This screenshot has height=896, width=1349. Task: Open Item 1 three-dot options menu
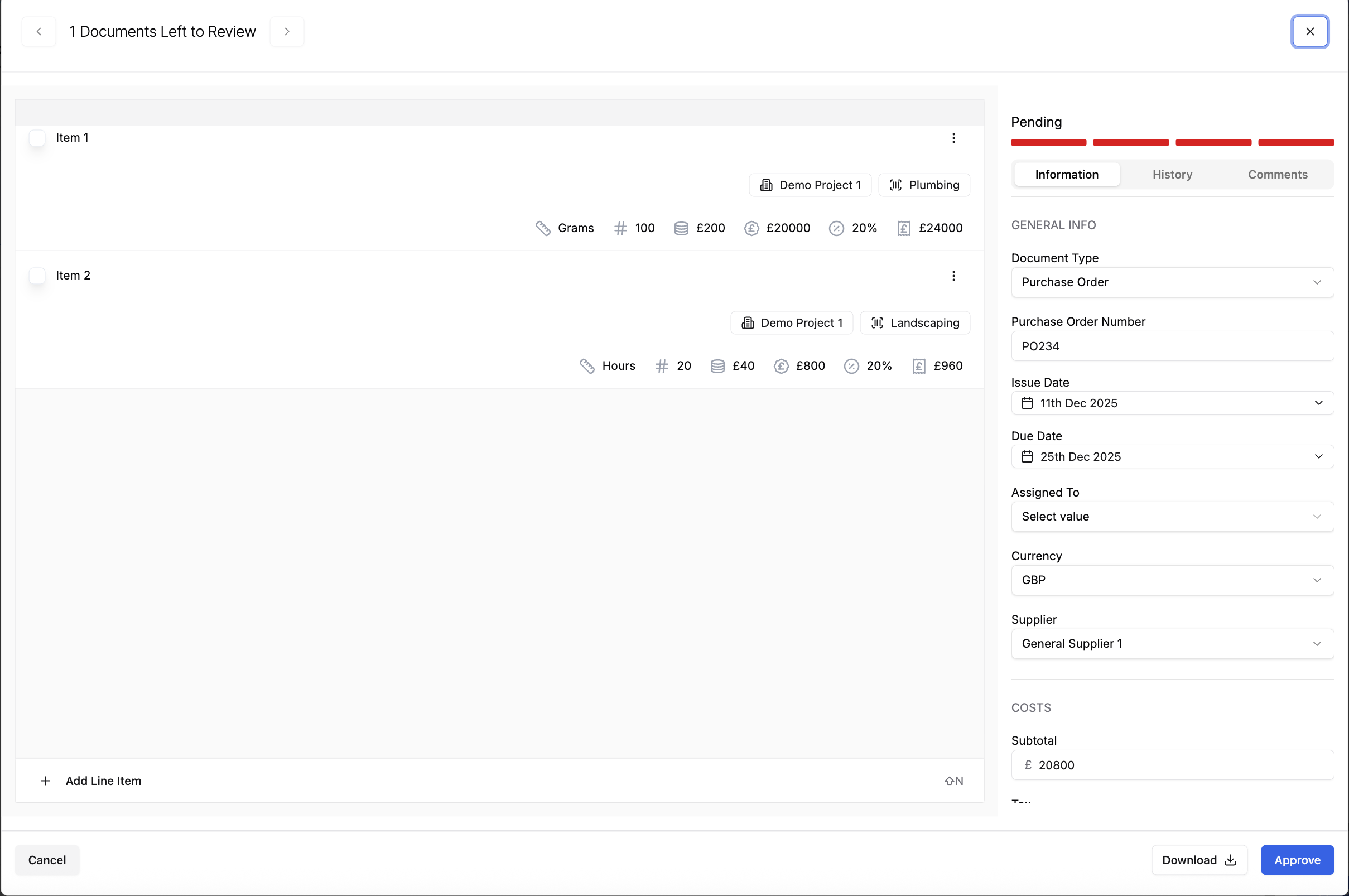[953, 138]
